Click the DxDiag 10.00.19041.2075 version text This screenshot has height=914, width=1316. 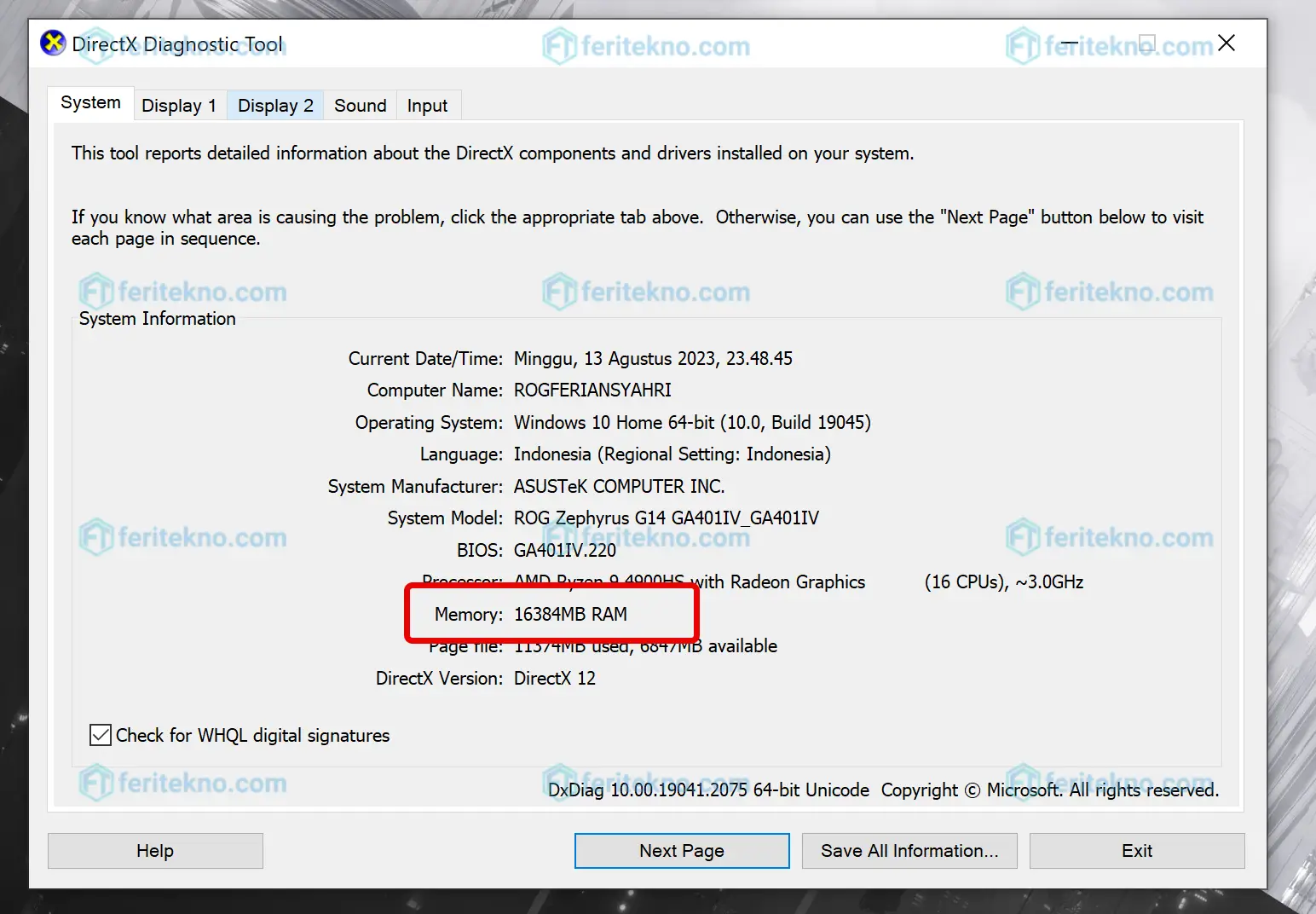pyautogui.click(x=708, y=790)
